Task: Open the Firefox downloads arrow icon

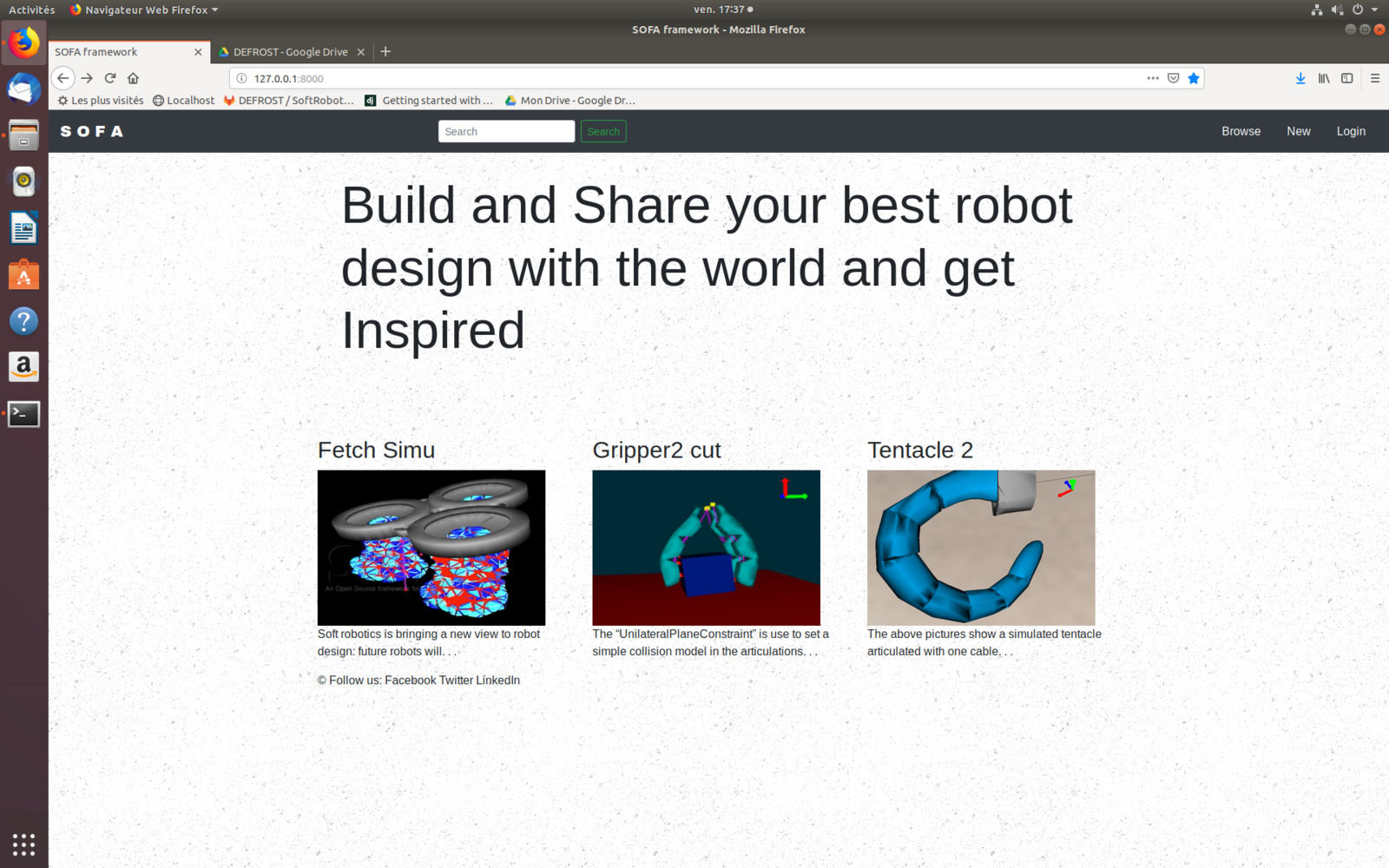Action: (x=1300, y=78)
